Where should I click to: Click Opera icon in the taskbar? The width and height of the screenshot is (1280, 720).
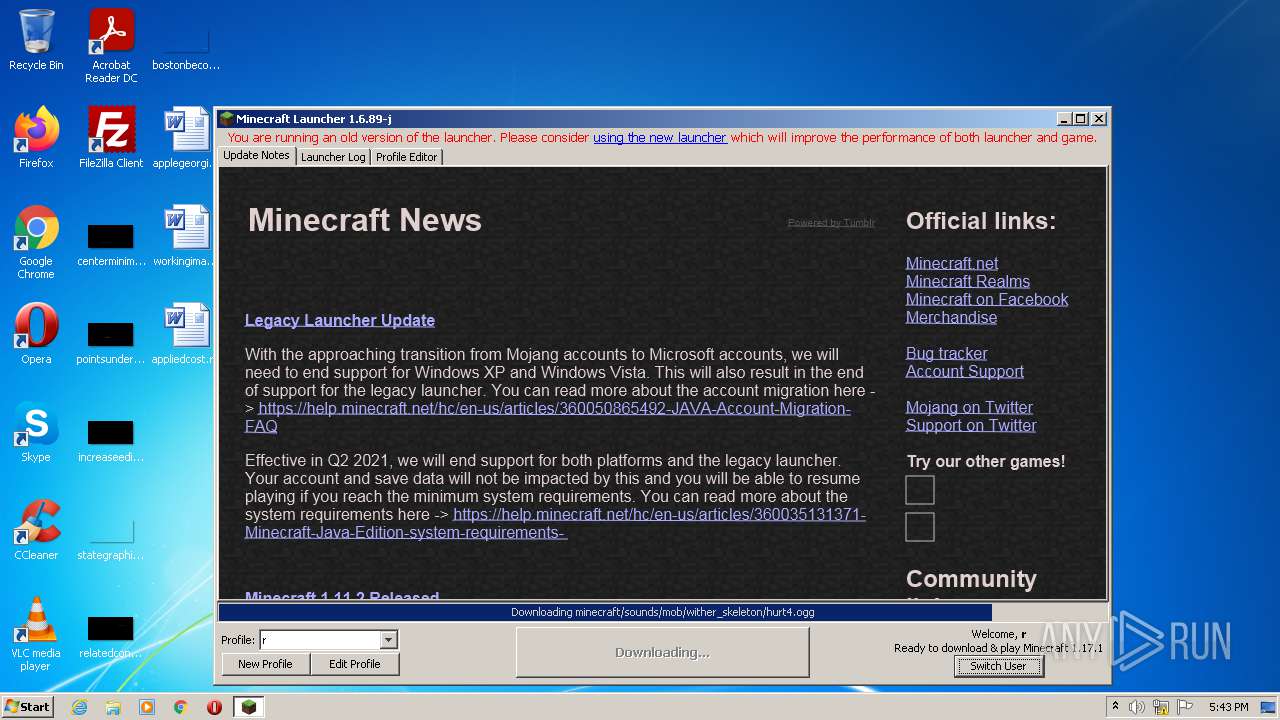[214, 707]
